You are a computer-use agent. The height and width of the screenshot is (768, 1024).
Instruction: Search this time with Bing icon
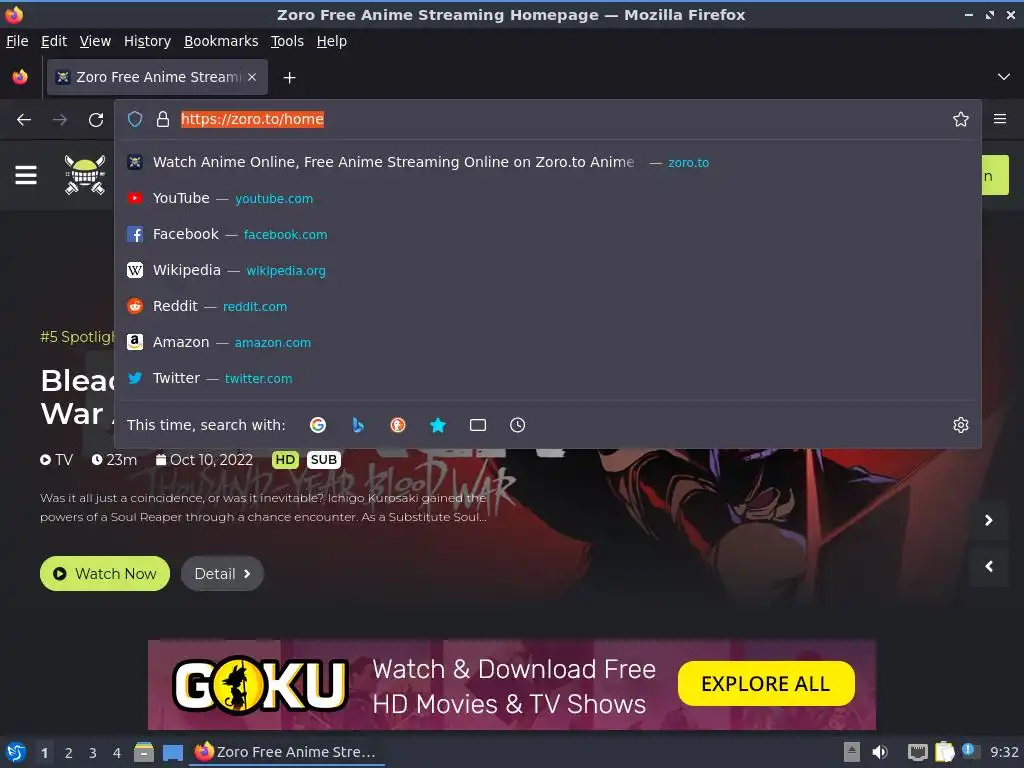(358, 425)
